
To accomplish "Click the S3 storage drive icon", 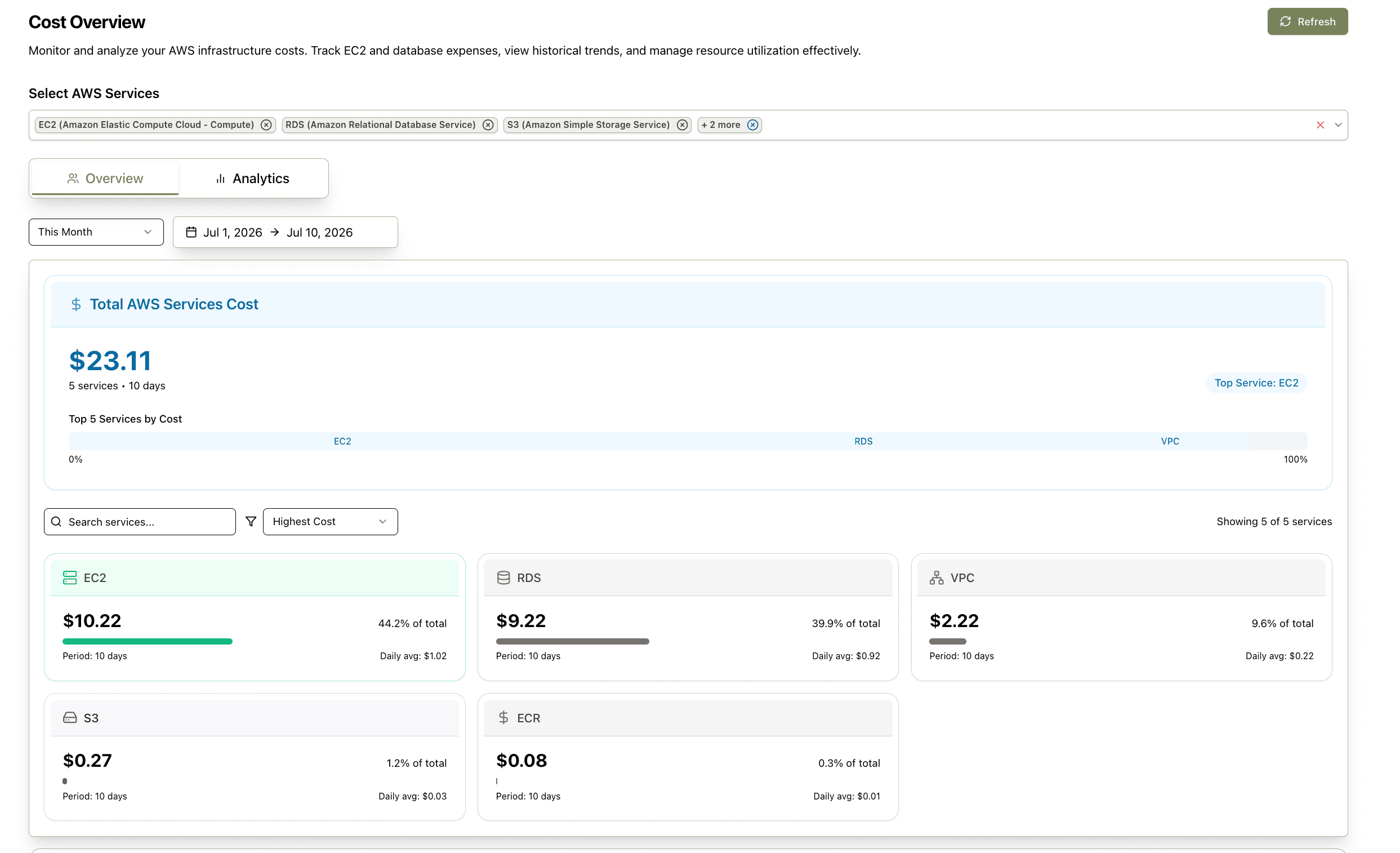I will click(x=70, y=718).
